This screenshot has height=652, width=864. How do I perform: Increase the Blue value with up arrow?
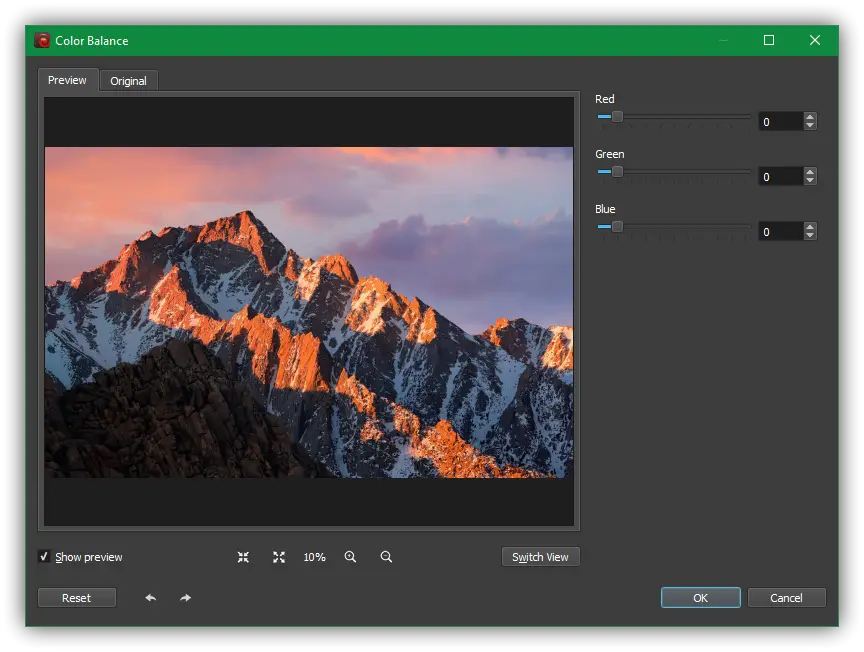(x=810, y=227)
